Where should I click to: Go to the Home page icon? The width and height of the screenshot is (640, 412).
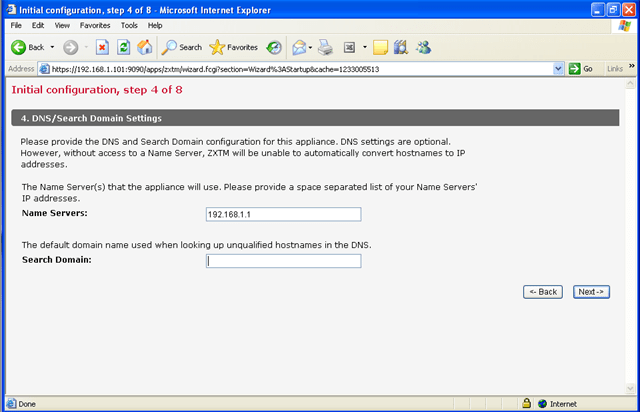(x=144, y=47)
